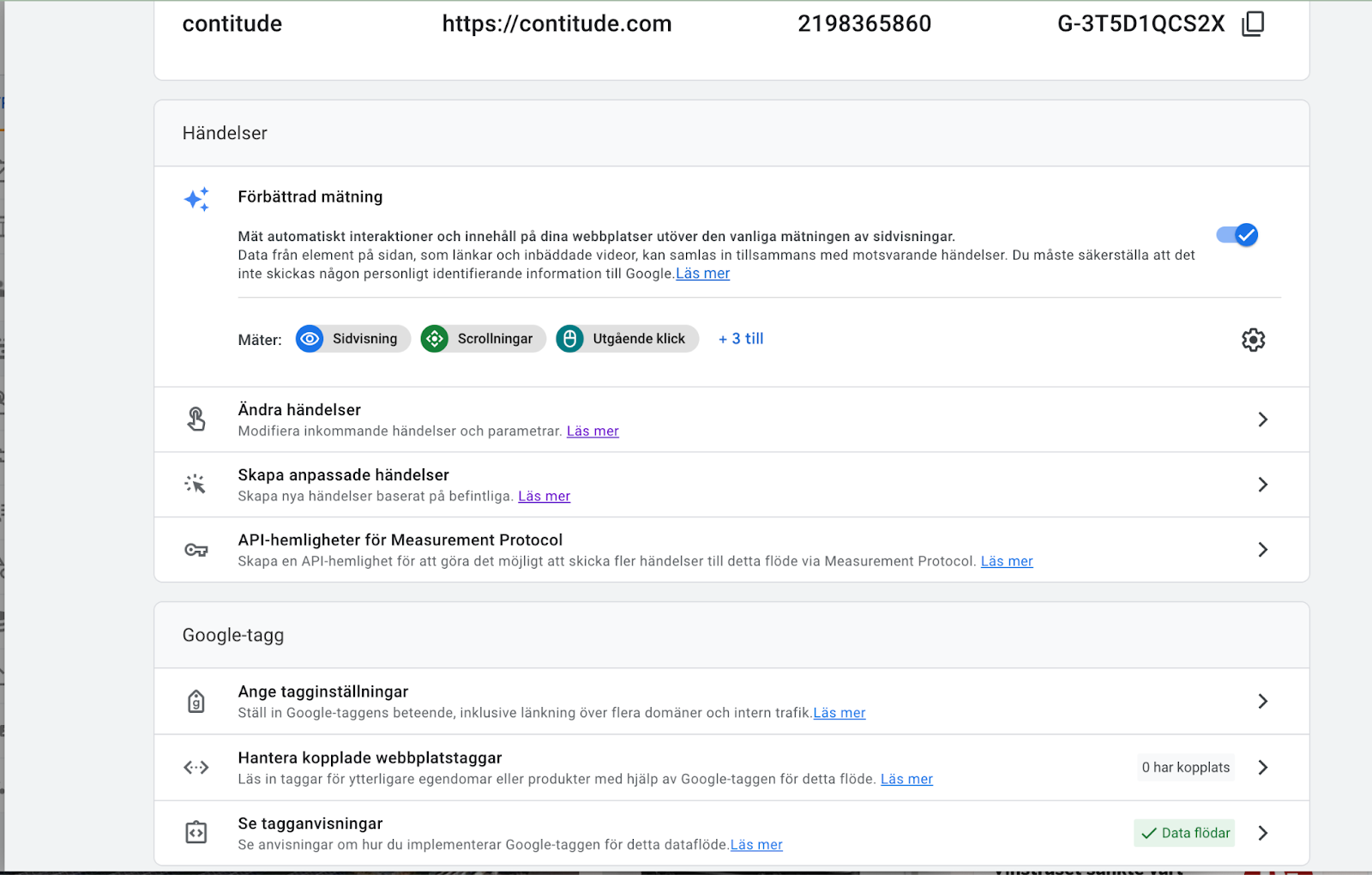Open Ange tagginställningar
The image size is (1372, 875).
point(731,702)
